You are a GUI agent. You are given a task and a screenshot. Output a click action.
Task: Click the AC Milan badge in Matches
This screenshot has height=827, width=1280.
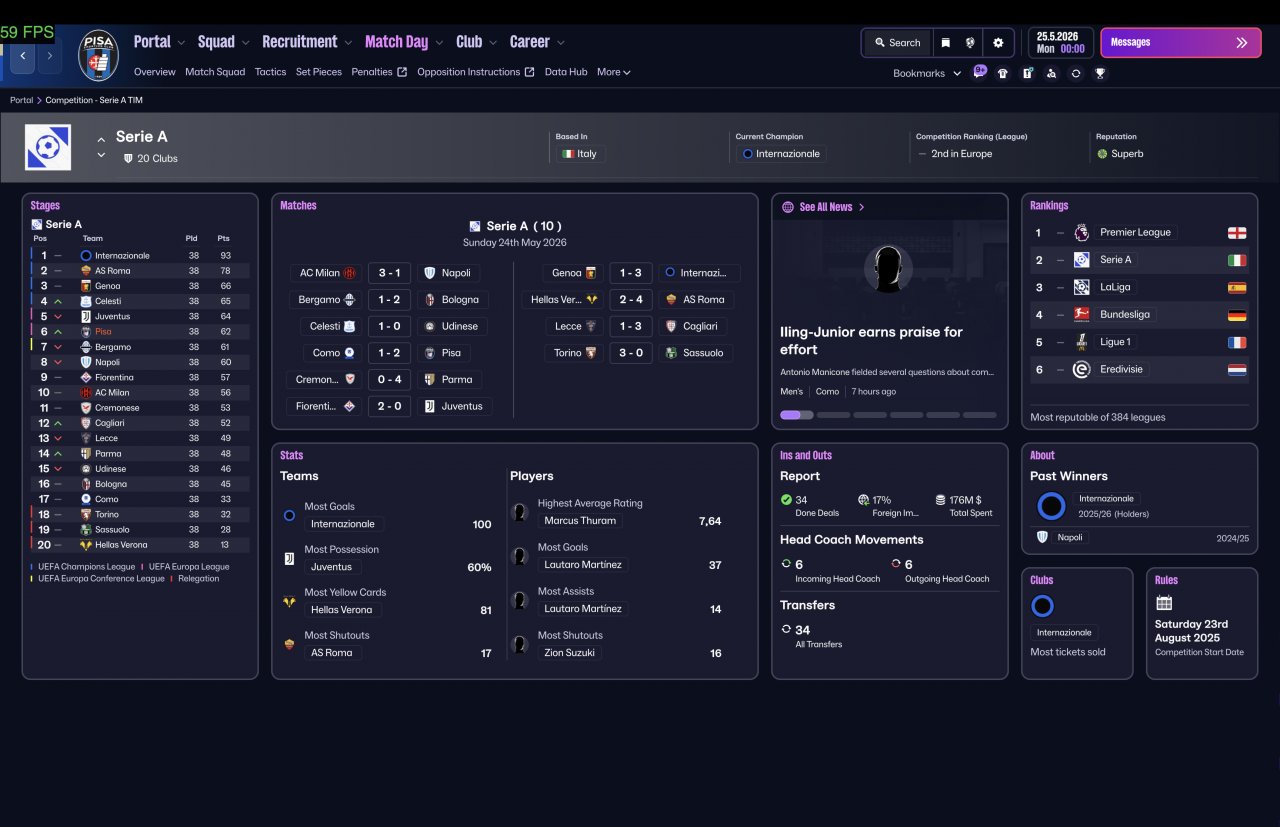click(350, 273)
